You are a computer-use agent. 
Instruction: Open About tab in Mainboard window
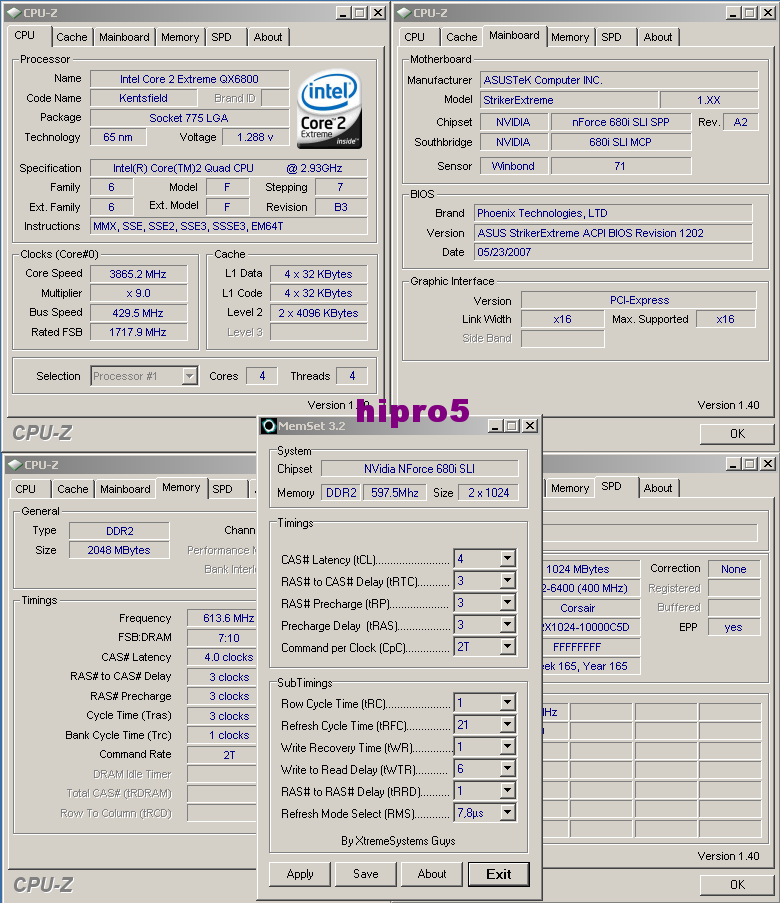[x=658, y=37]
